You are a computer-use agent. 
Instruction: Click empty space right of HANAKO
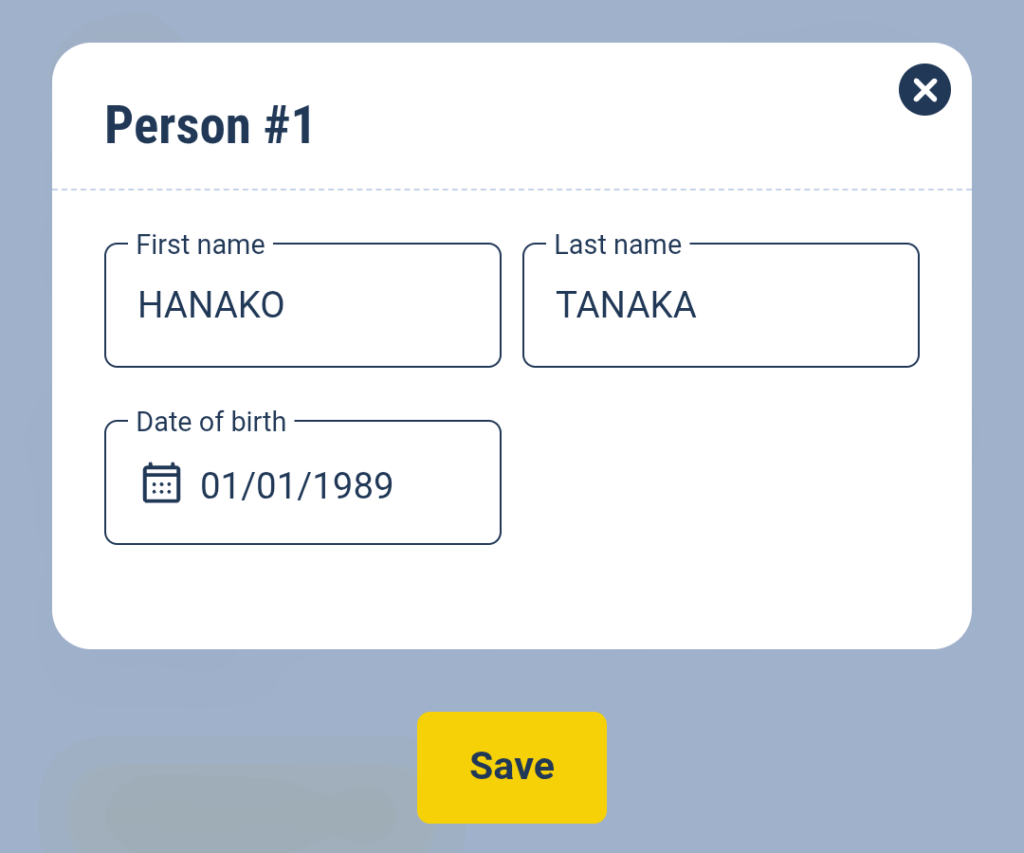click(x=392, y=305)
